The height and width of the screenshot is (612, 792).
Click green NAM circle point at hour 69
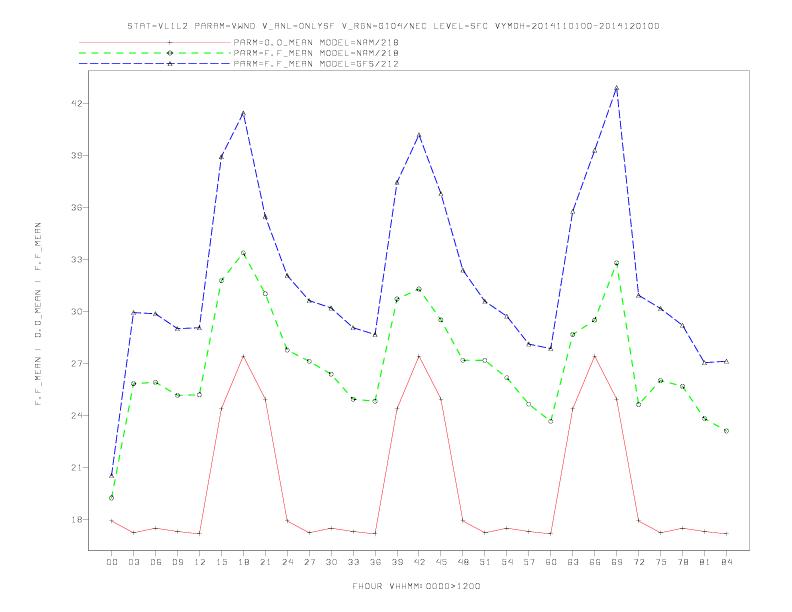[616, 263]
